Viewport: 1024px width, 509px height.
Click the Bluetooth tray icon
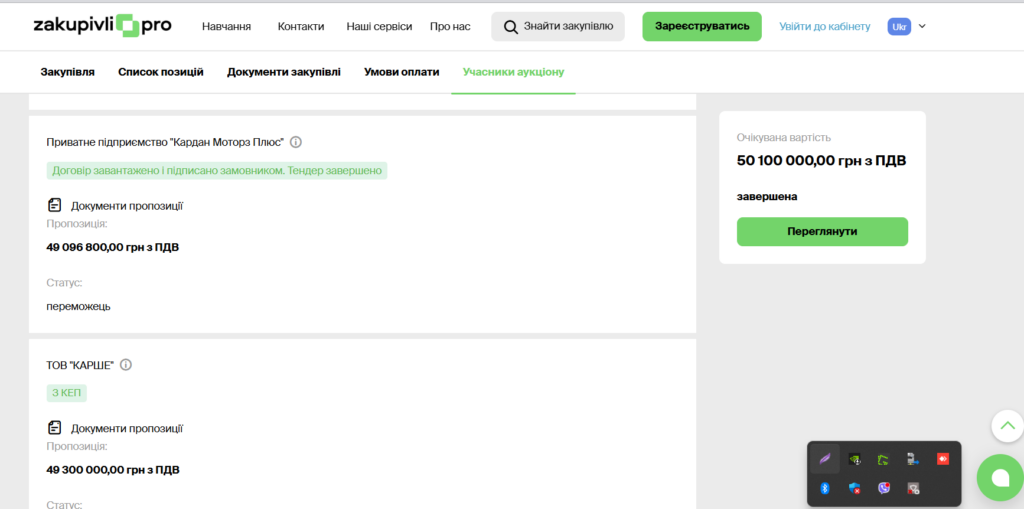coord(825,488)
